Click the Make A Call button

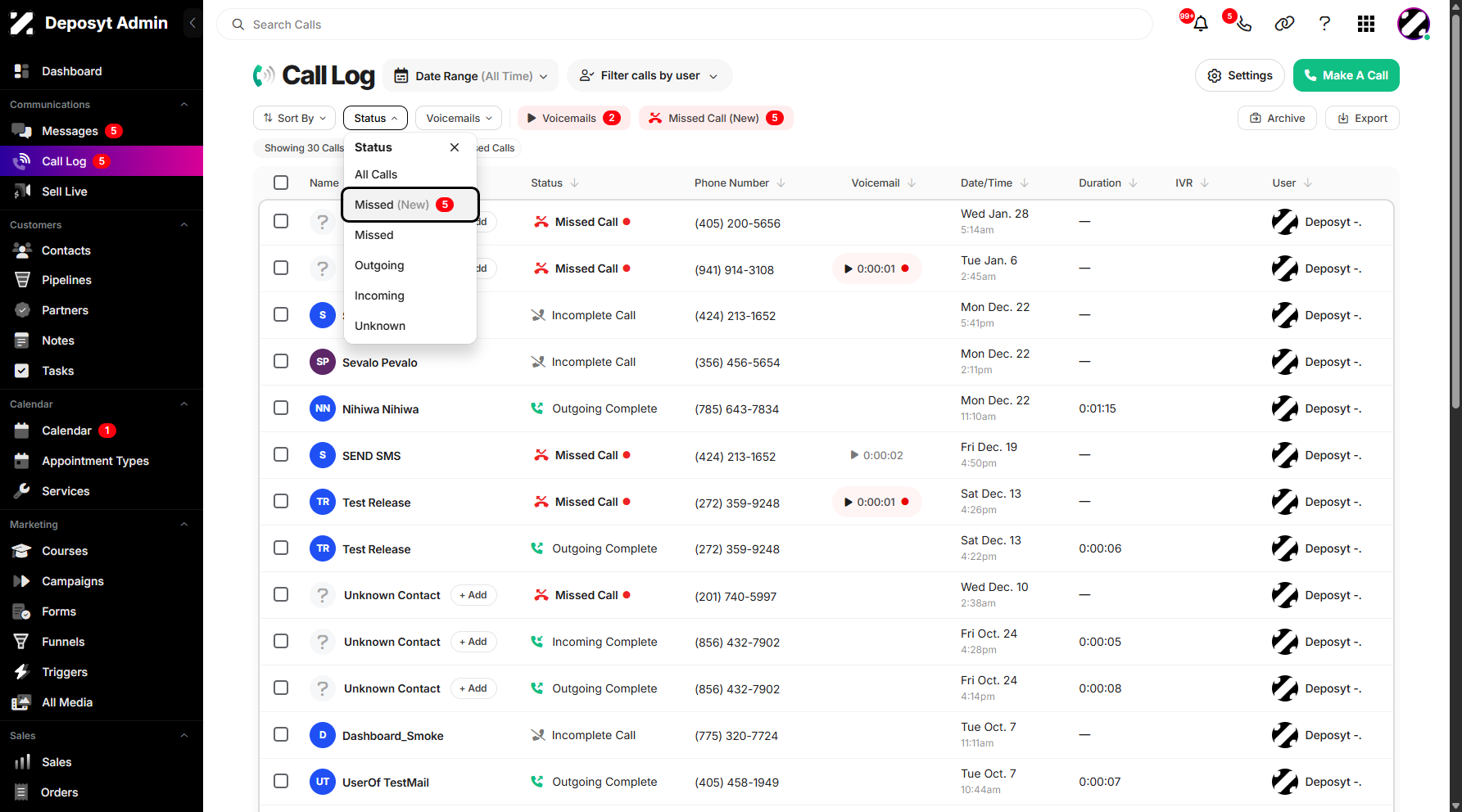(1346, 75)
